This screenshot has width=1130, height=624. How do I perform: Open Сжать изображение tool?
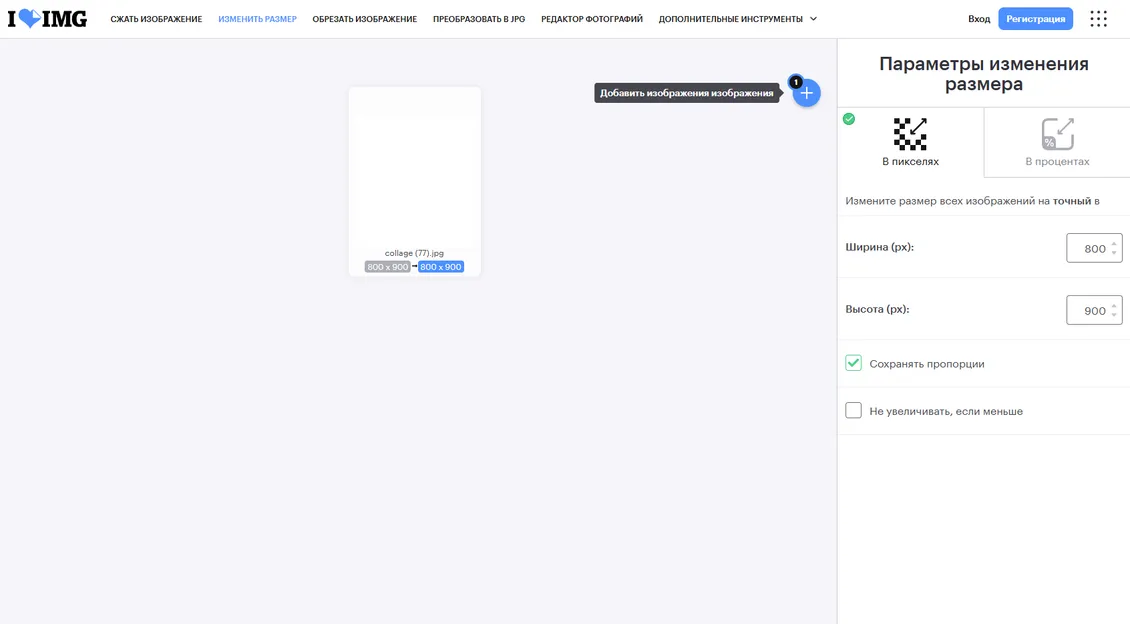point(156,19)
